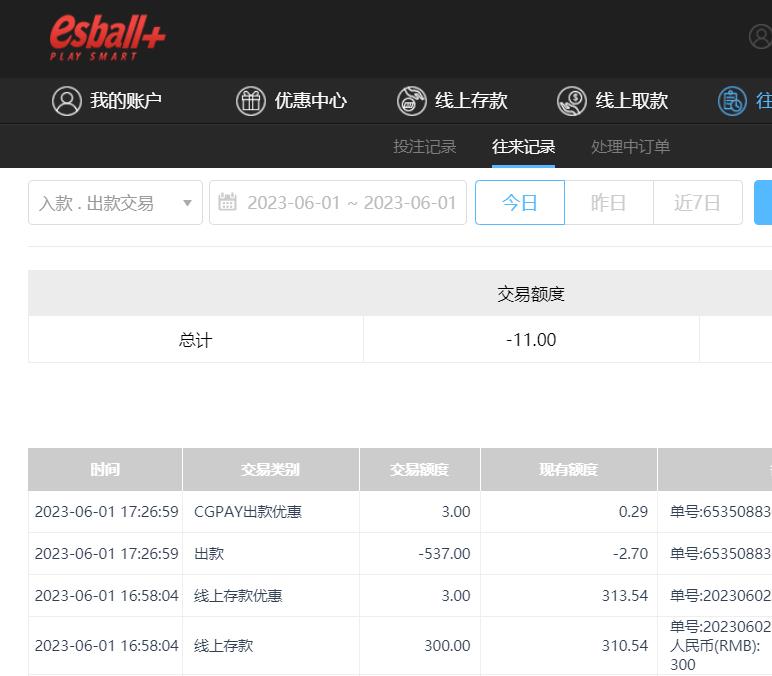Viewport: 772px width, 676px height.
Task: Click the 我的账户 person icon
Action: point(66,101)
